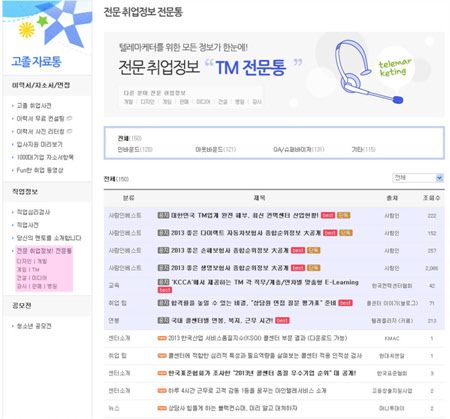Open the article 상담사 힘들게 하는 블랙컨슈머
The height and width of the screenshot is (419, 450).
click(232, 408)
